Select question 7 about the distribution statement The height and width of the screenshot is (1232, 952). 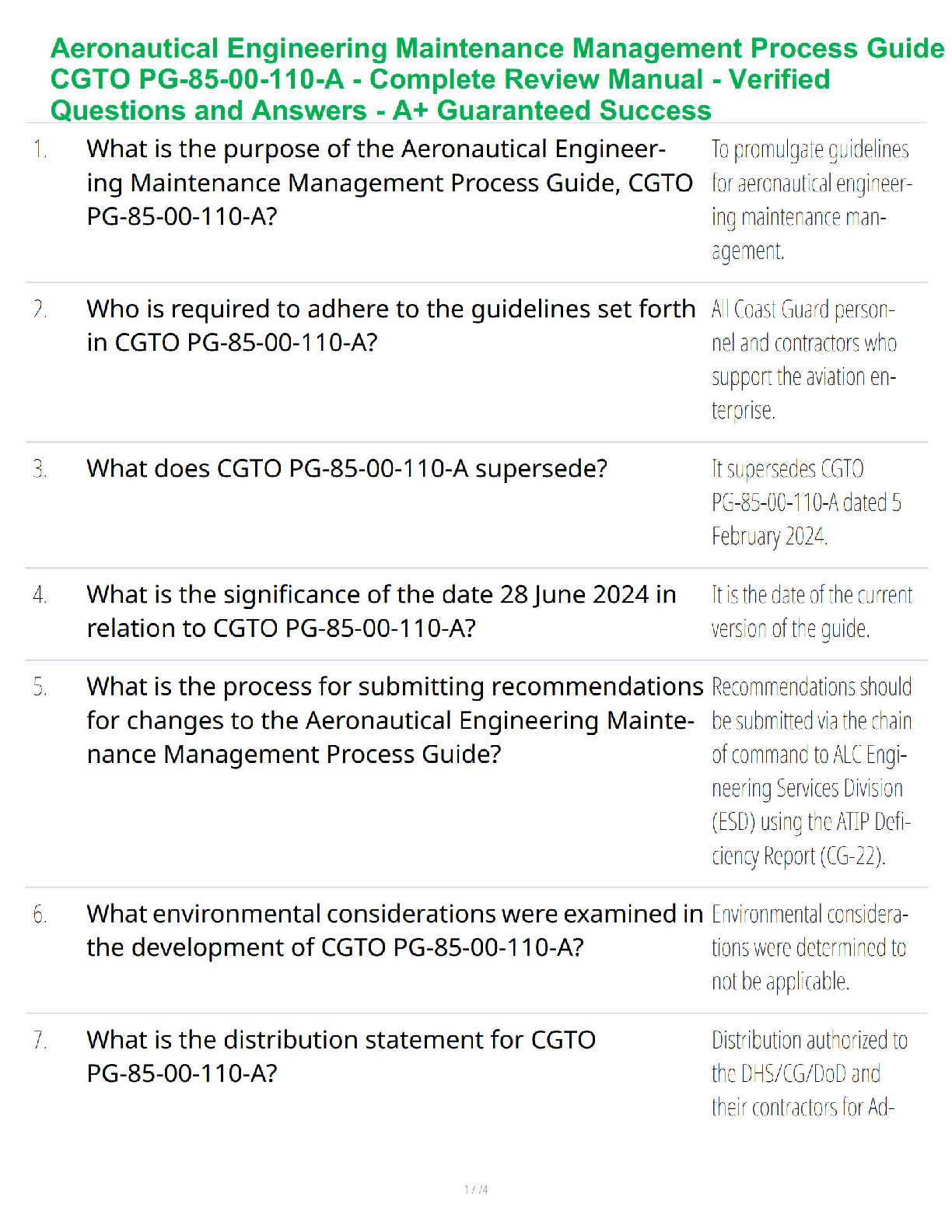click(341, 1057)
